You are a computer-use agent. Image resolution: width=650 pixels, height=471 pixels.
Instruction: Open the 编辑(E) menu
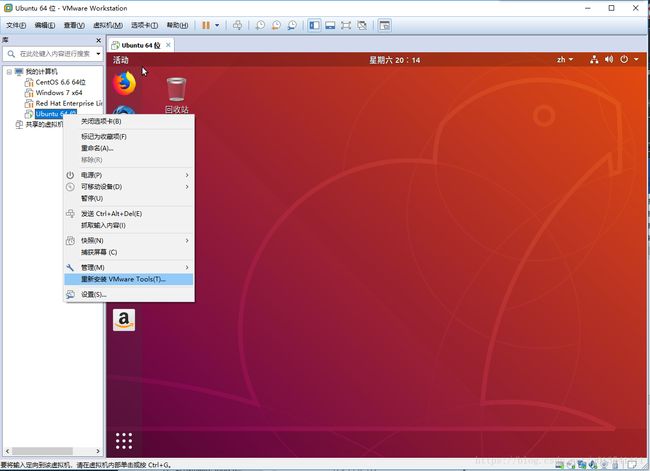pyautogui.click(x=45, y=25)
